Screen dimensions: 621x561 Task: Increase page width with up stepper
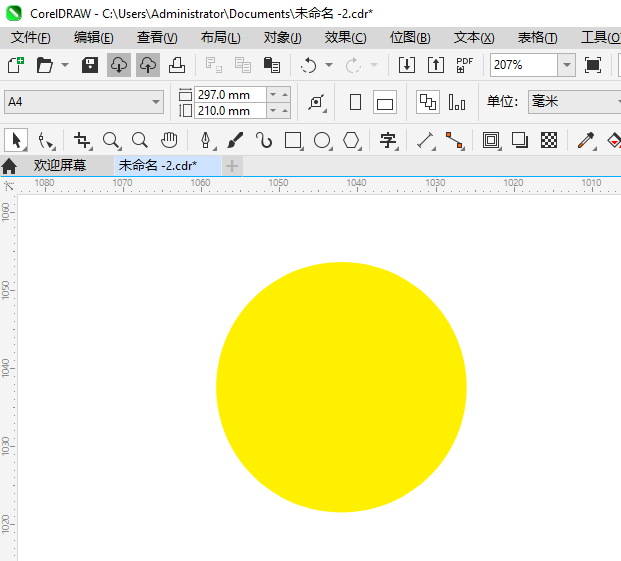(285, 95)
